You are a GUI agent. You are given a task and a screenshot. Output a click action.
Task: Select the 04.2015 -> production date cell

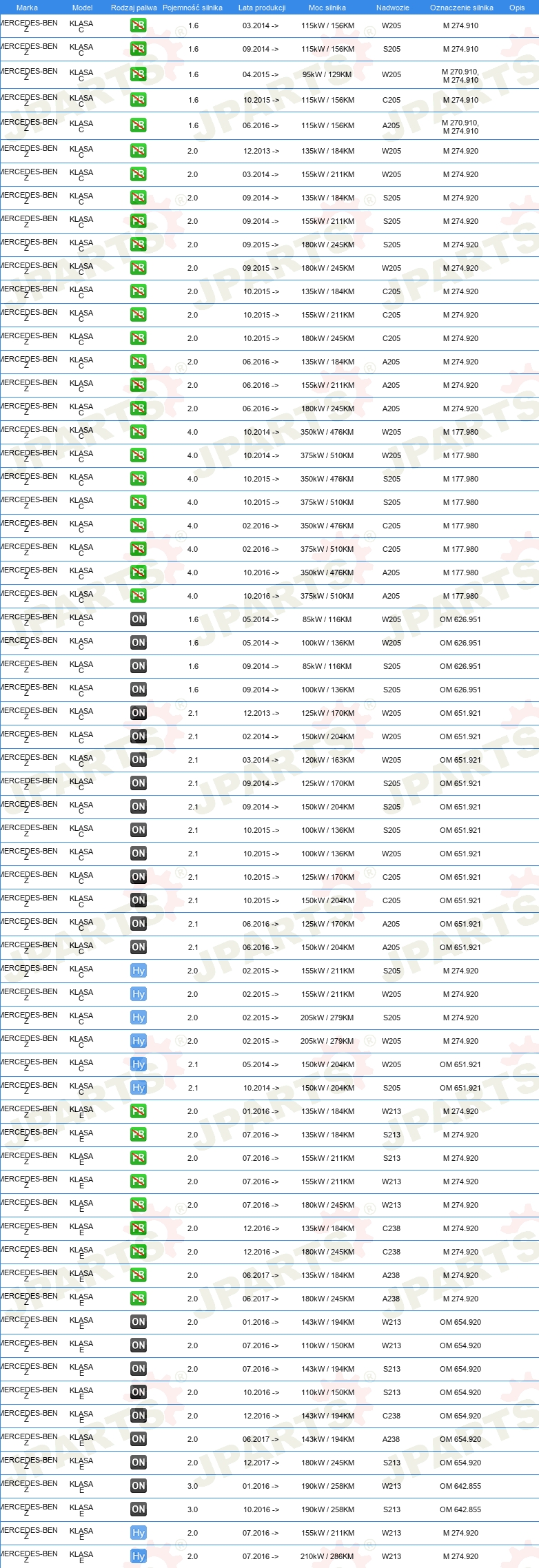(x=261, y=74)
